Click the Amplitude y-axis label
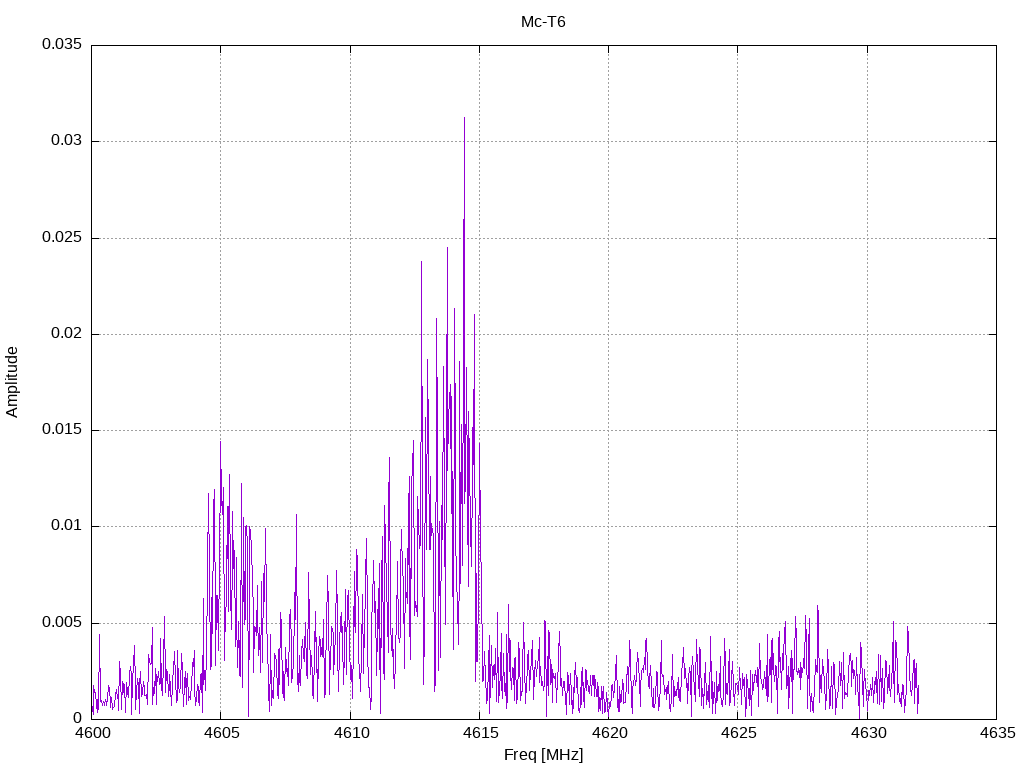This screenshot has height=768, width=1024. pos(13,381)
